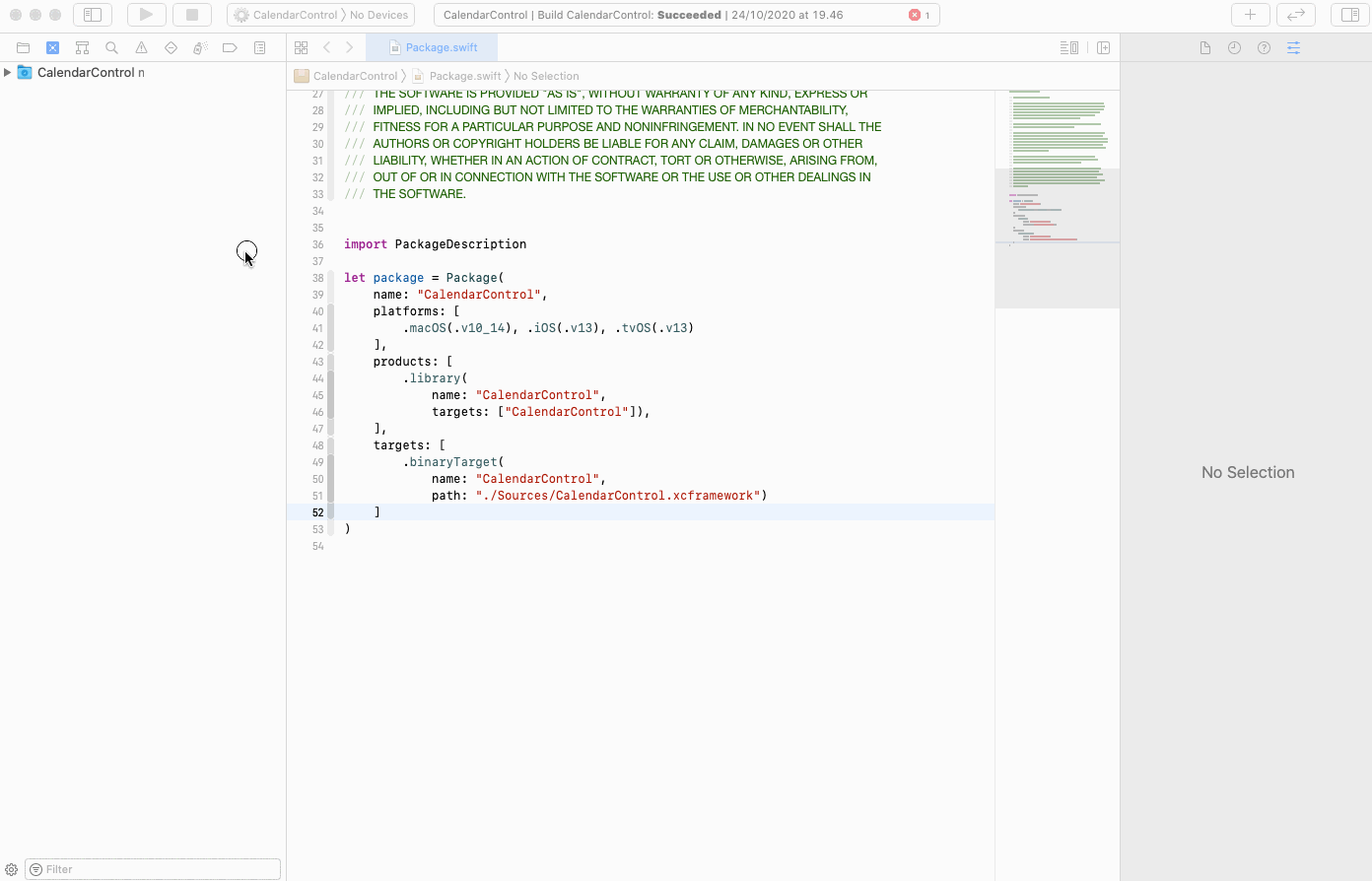
Task: Open the 'No Selection' jump bar segment
Action: (x=546, y=76)
